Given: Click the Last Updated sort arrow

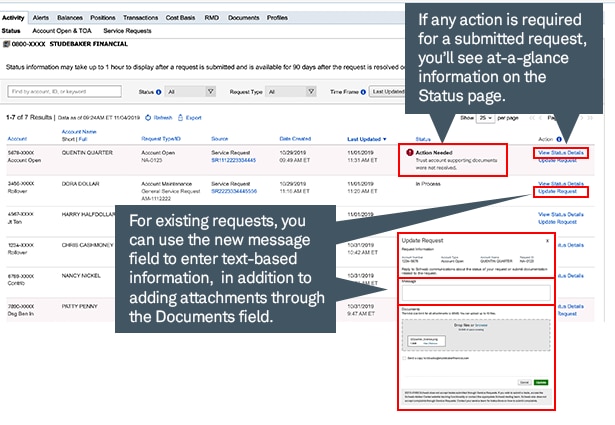Looking at the screenshot, I should (384, 139).
